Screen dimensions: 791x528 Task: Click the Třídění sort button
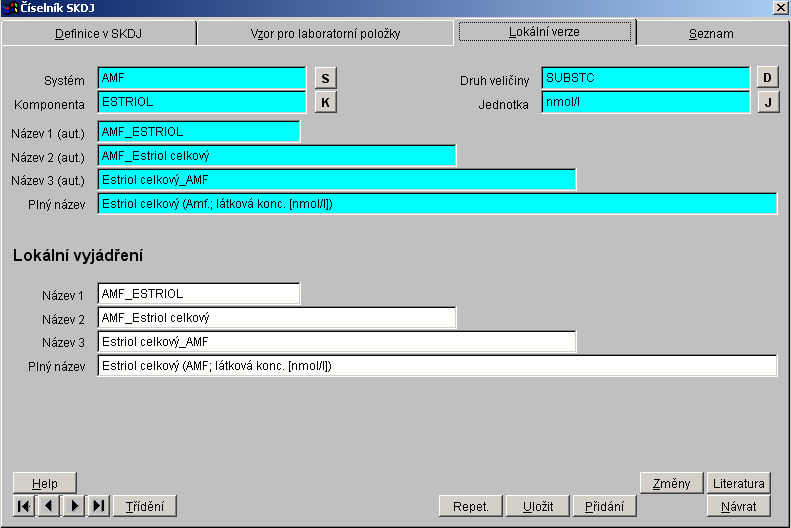145,506
